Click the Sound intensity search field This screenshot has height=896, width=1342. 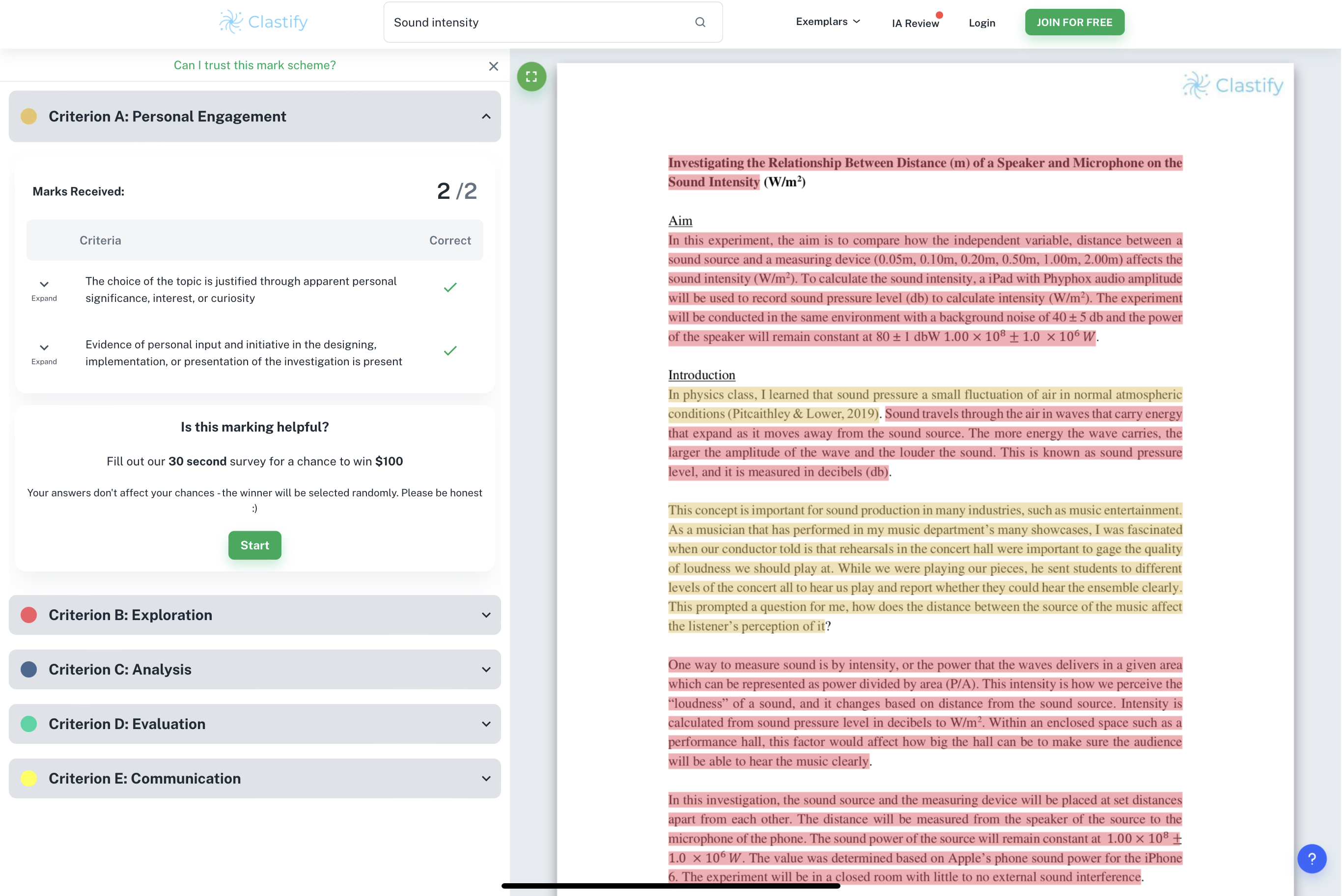coord(537,22)
